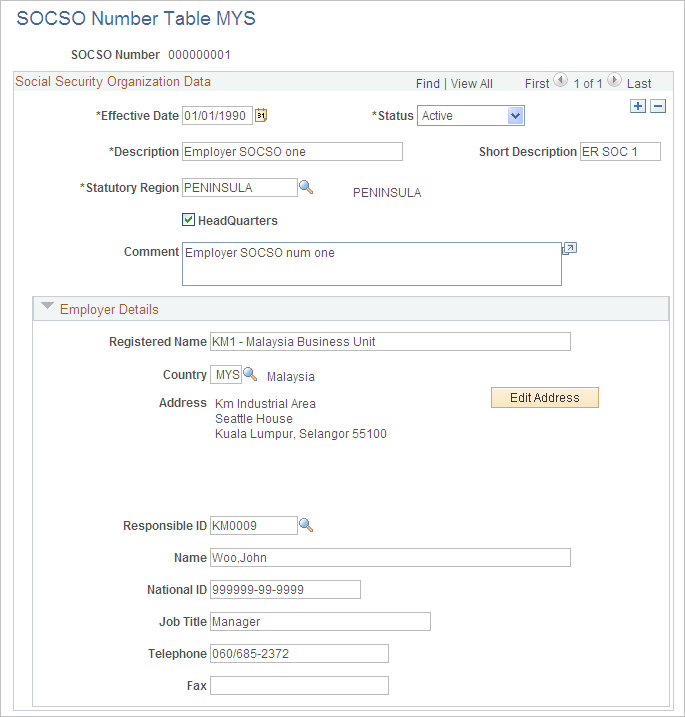
Task: Select the SOCSO Number value 000000001
Action: pyautogui.click(x=199, y=55)
